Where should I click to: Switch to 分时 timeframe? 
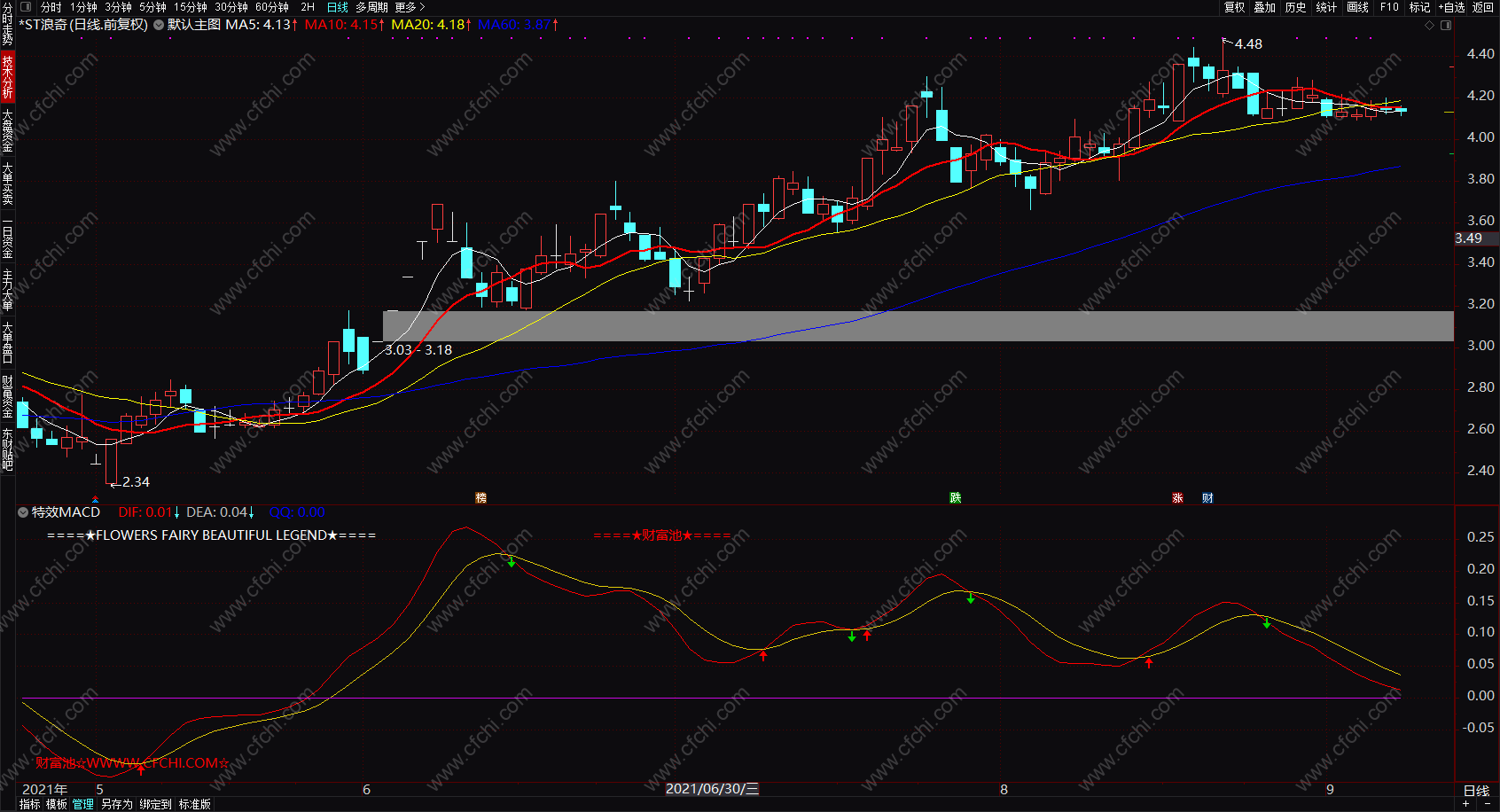(x=51, y=7)
